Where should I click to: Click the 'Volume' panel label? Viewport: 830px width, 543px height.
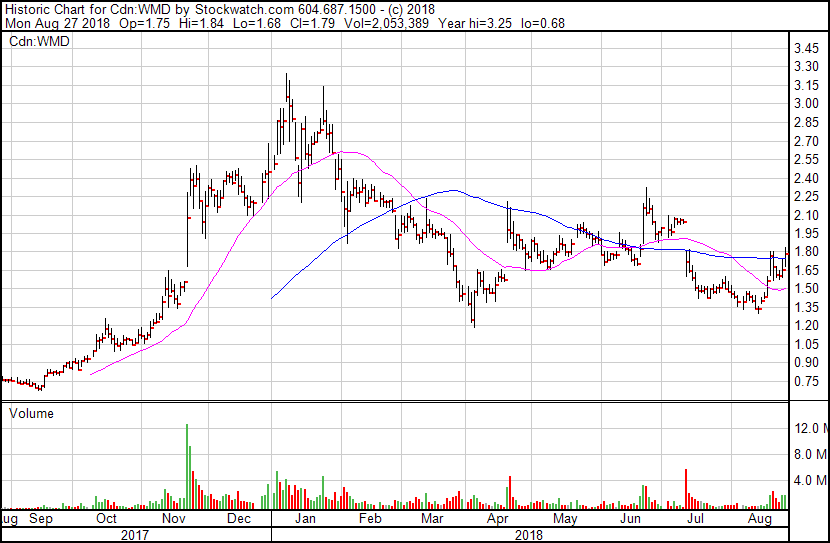tap(31, 413)
